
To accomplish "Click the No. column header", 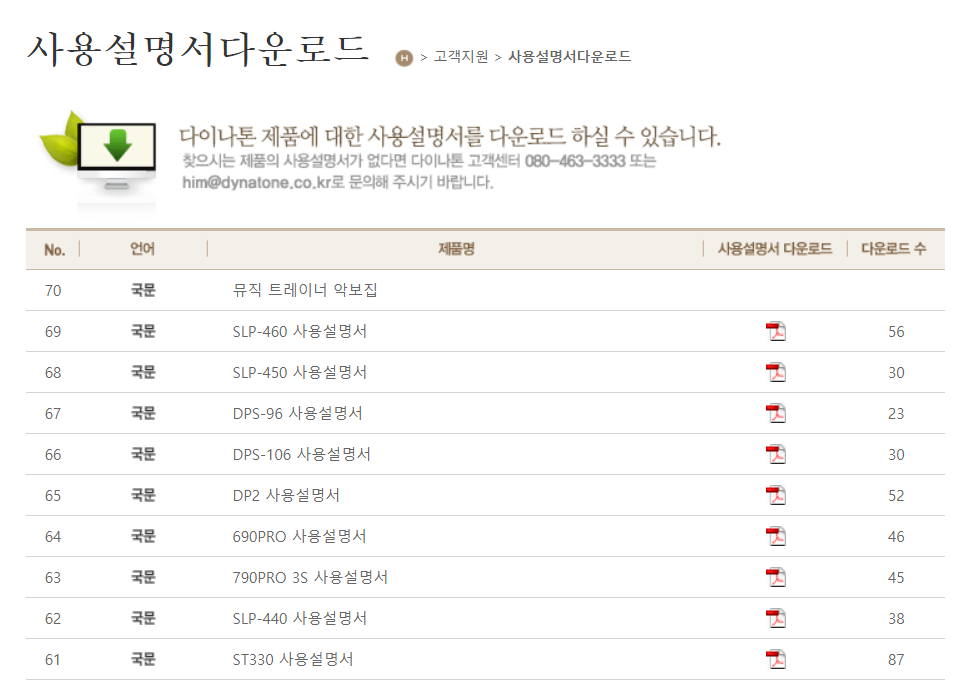I will [x=55, y=250].
